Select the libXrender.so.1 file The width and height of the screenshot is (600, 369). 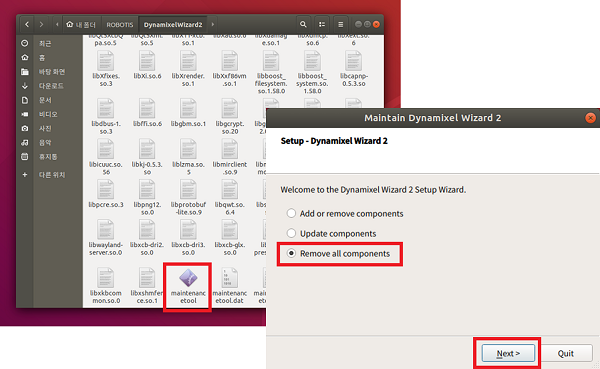[188, 69]
